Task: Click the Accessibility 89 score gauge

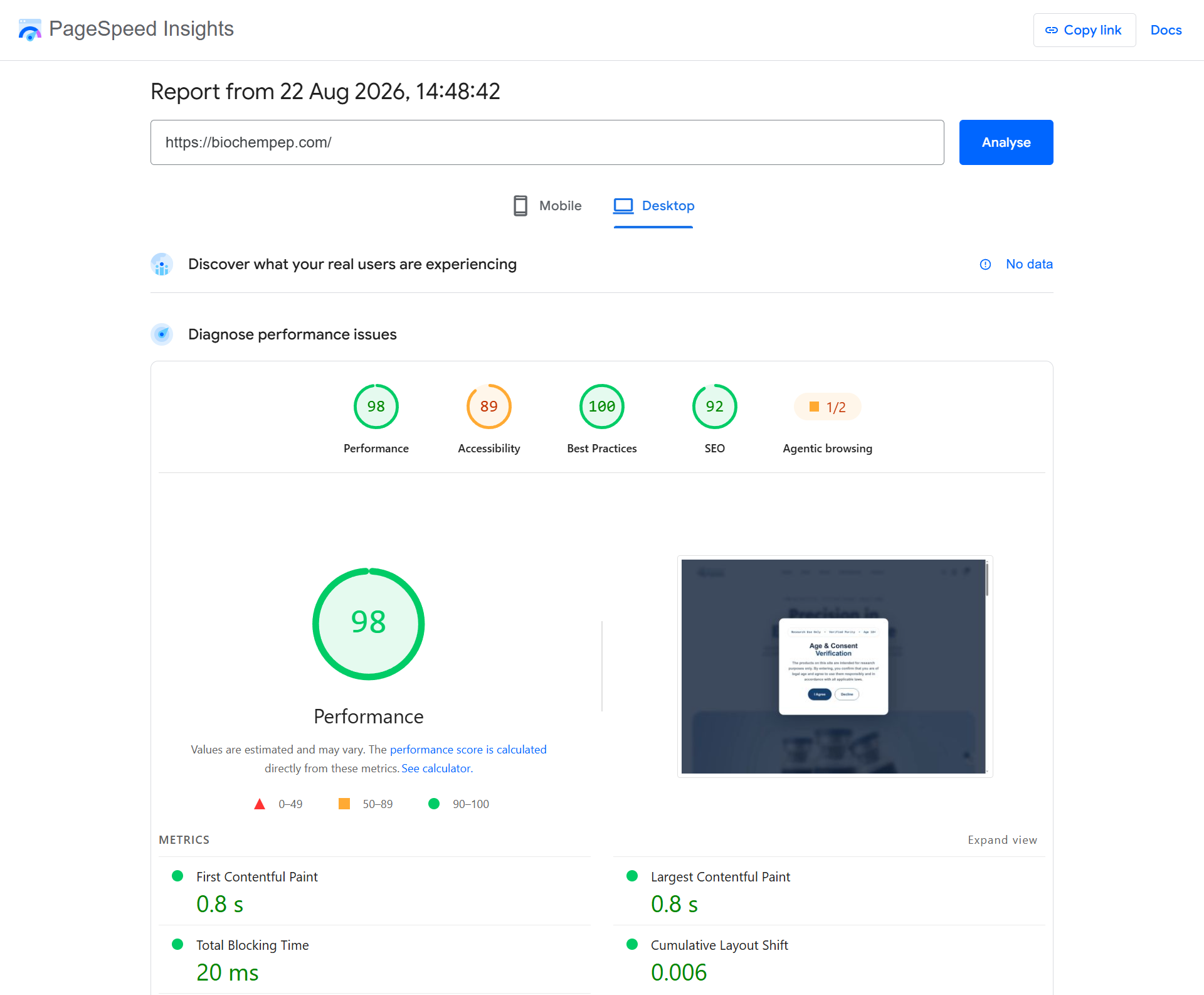Action: [x=489, y=407]
